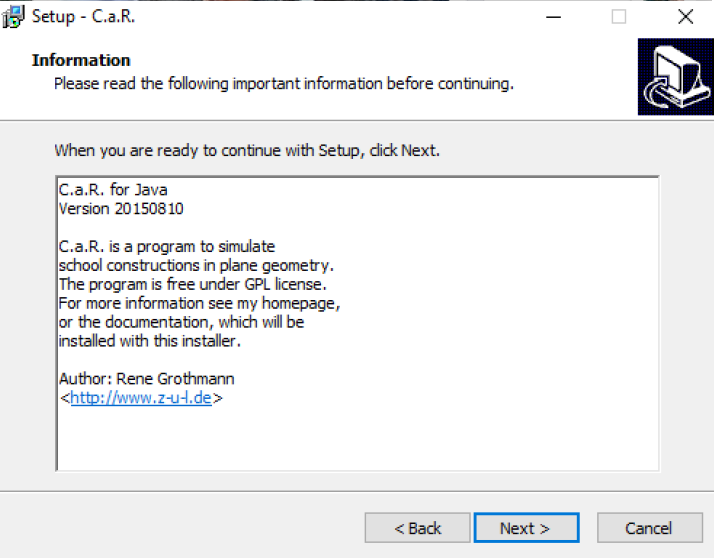This screenshot has height=558, width=714.
Task: Click the installer computer graphic in header
Action: [676, 77]
